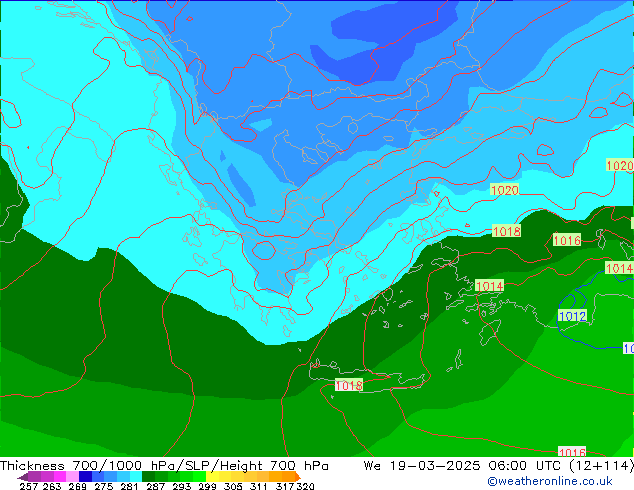Select the bright yellow legend swatch at 299
The image size is (634, 490).
[x=212, y=476]
